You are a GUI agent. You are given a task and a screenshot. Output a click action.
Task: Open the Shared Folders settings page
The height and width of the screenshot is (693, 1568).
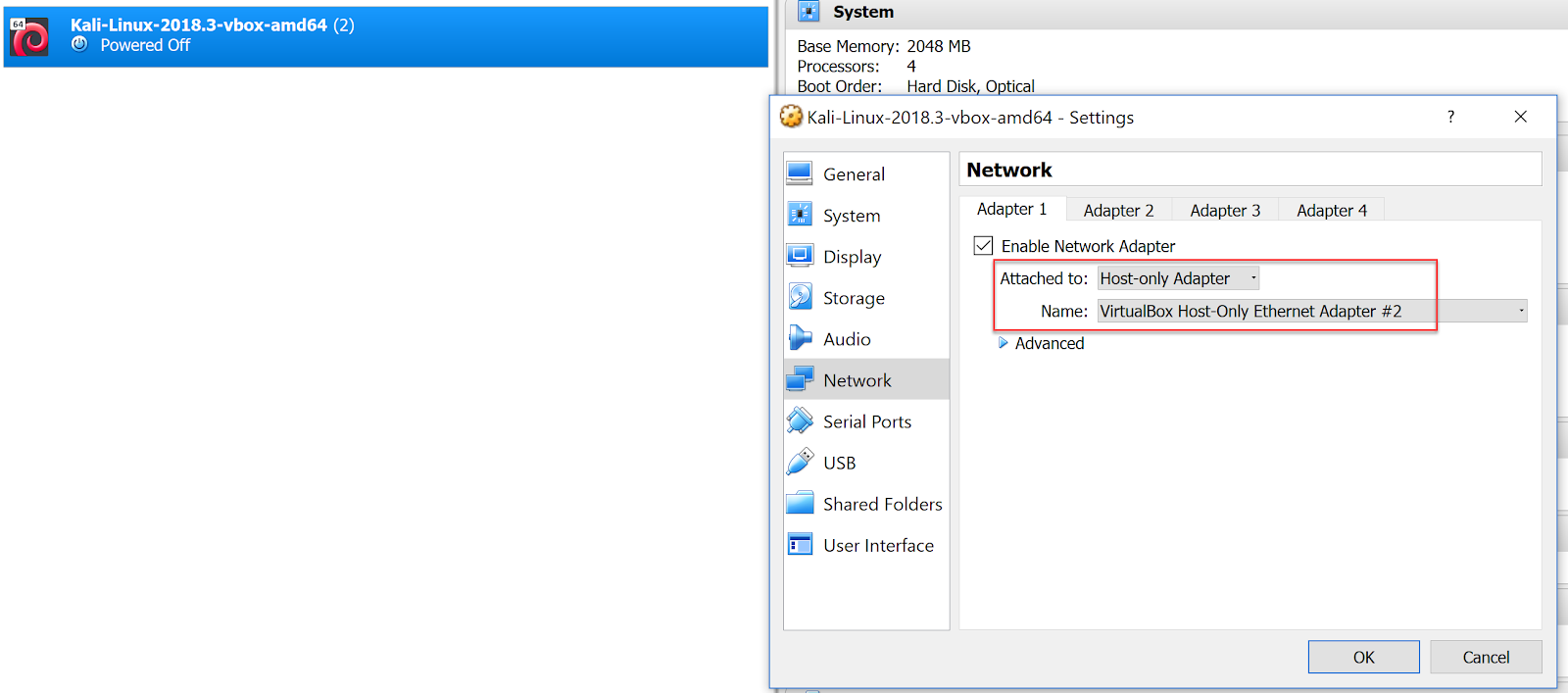(866, 503)
